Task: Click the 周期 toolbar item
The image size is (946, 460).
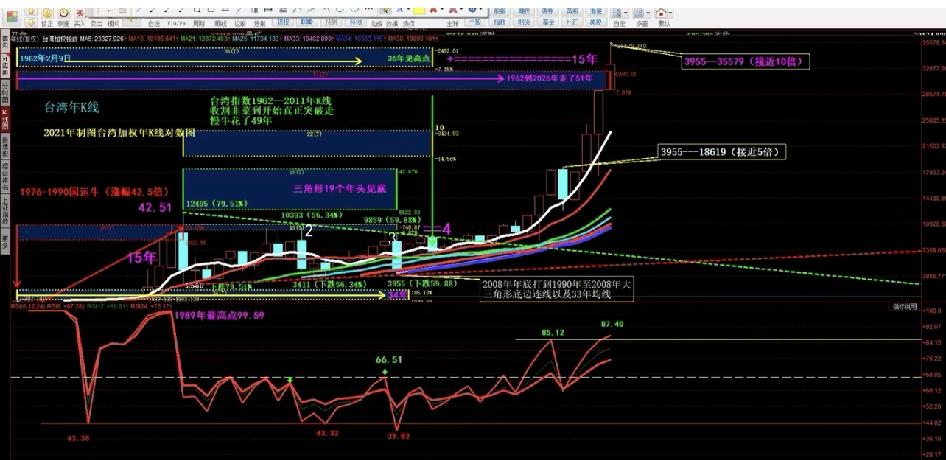Action: pyautogui.click(x=198, y=23)
